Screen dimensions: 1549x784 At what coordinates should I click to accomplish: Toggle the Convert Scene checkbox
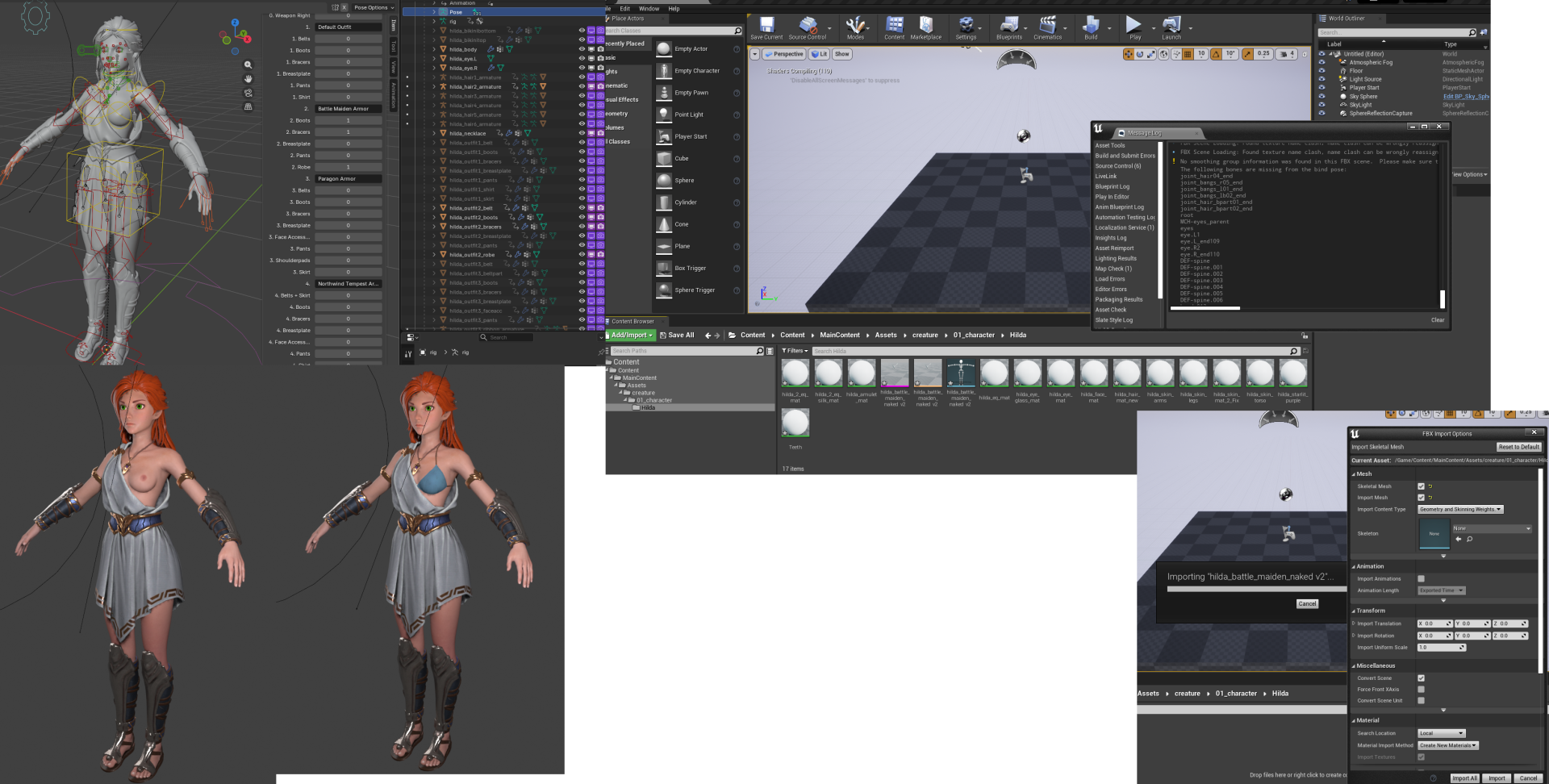click(1421, 678)
